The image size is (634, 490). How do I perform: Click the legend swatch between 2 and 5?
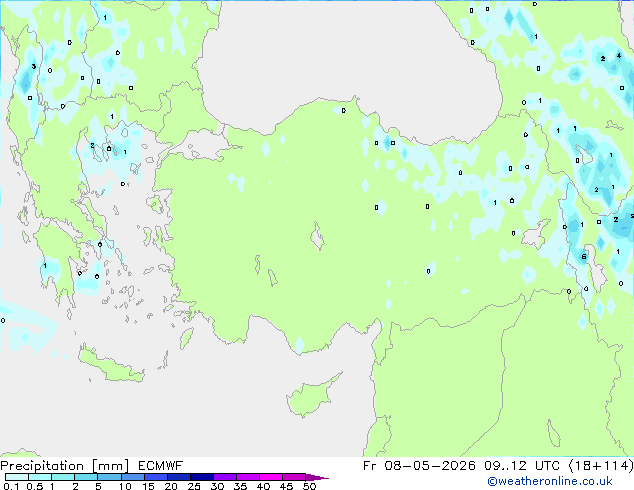pyautogui.click(x=86, y=477)
